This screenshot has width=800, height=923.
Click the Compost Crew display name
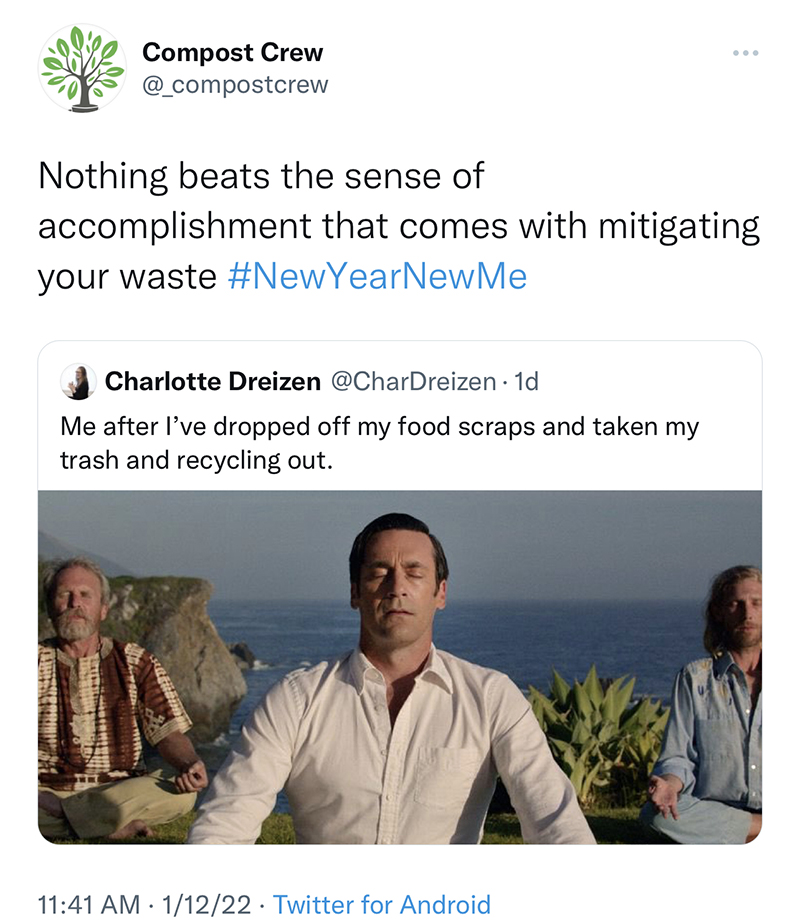click(x=232, y=52)
